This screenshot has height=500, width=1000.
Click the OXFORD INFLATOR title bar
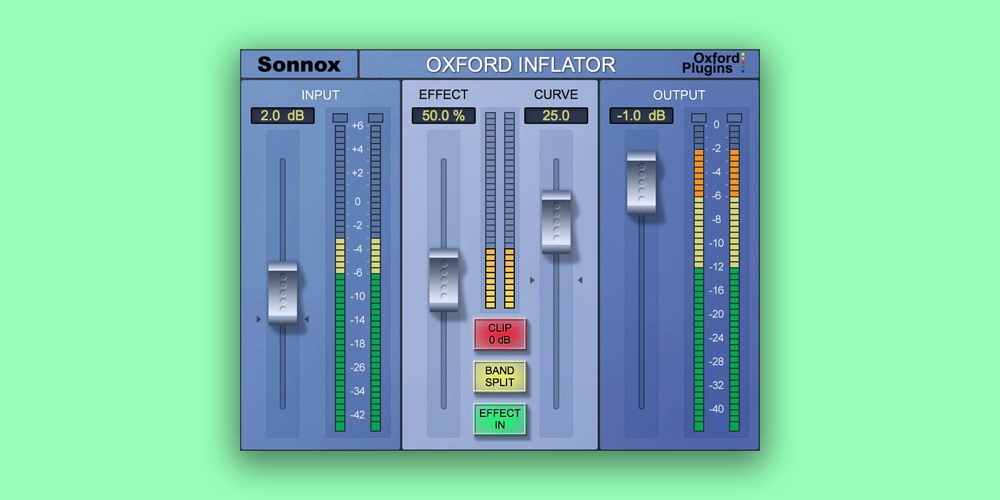(x=520, y=65)
